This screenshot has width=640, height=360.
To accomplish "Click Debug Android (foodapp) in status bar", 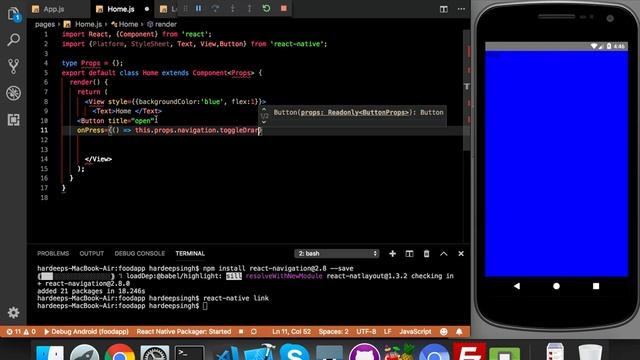I will click(86, 331).
